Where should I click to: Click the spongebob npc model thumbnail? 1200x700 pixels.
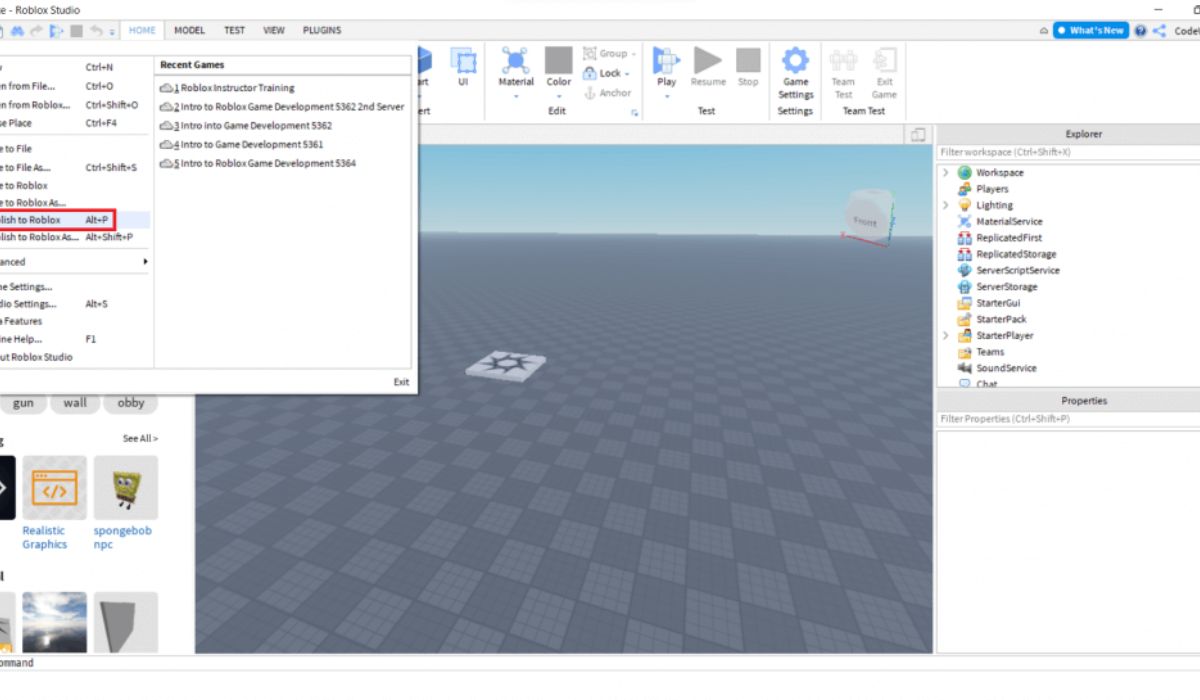coord(126,488)
